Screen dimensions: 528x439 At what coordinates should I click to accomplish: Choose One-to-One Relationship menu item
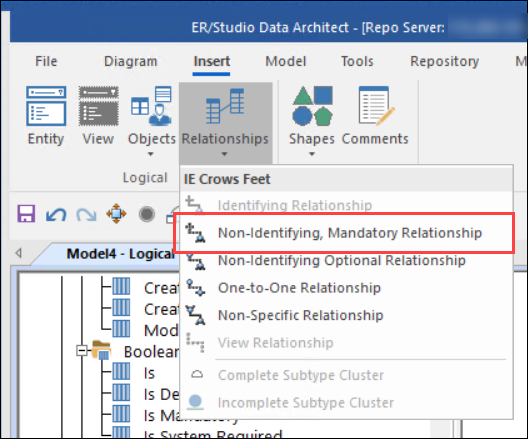point(346,288)
